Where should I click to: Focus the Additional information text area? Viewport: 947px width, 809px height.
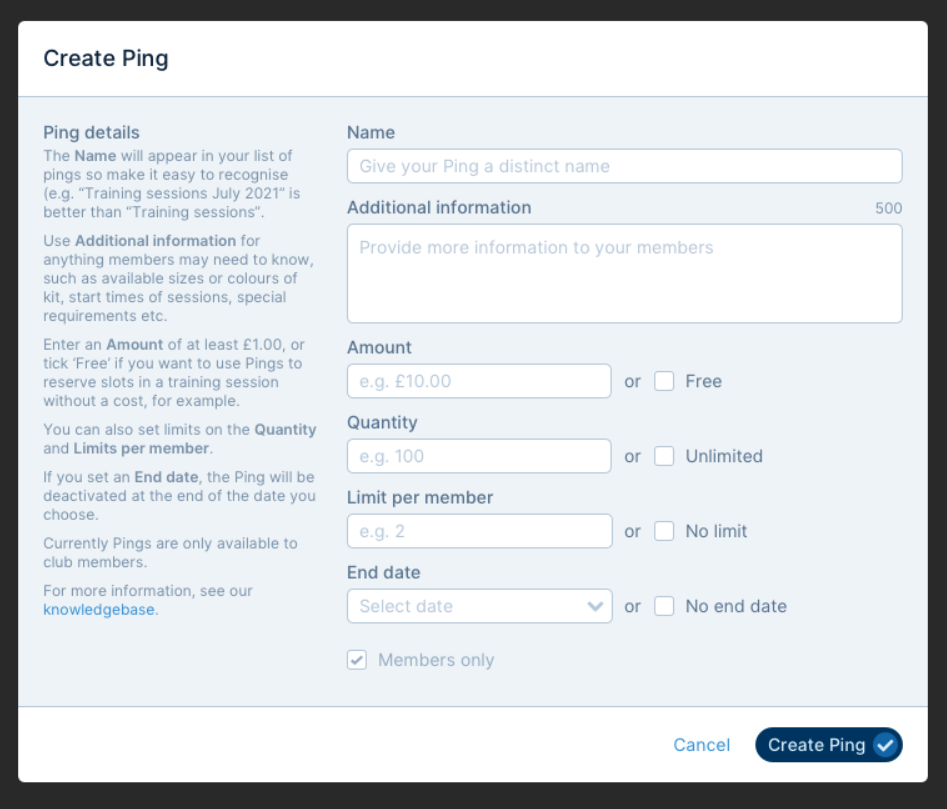click(x=624, y=272)
